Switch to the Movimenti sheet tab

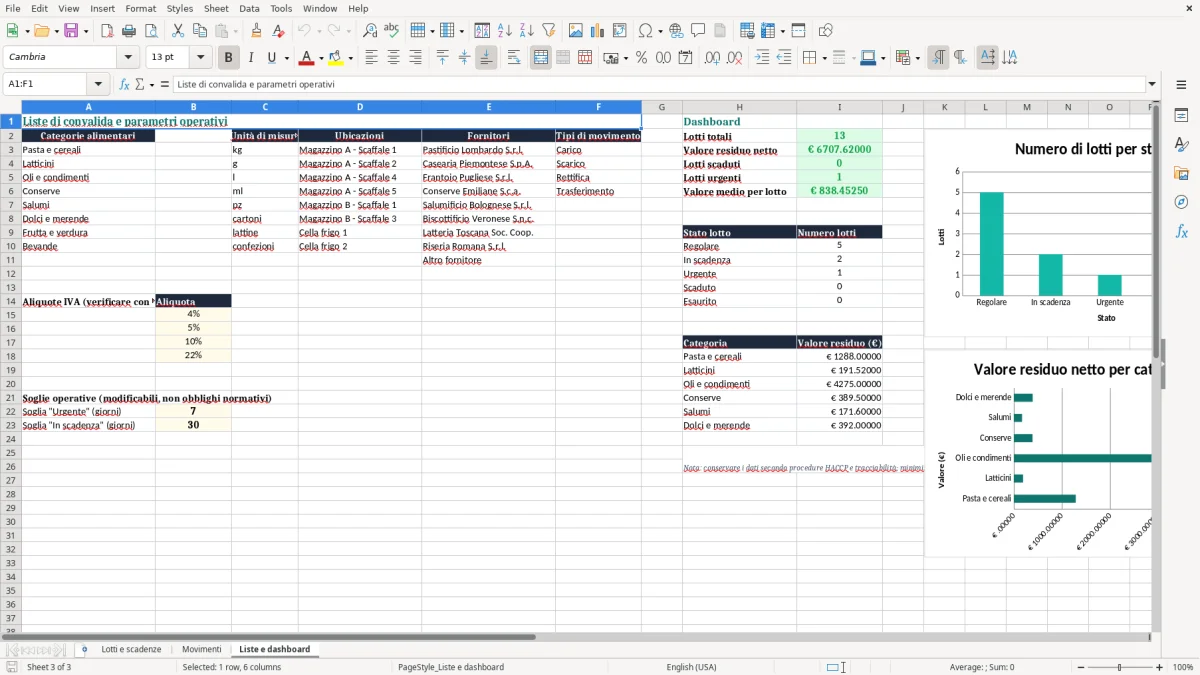(201, 649)
